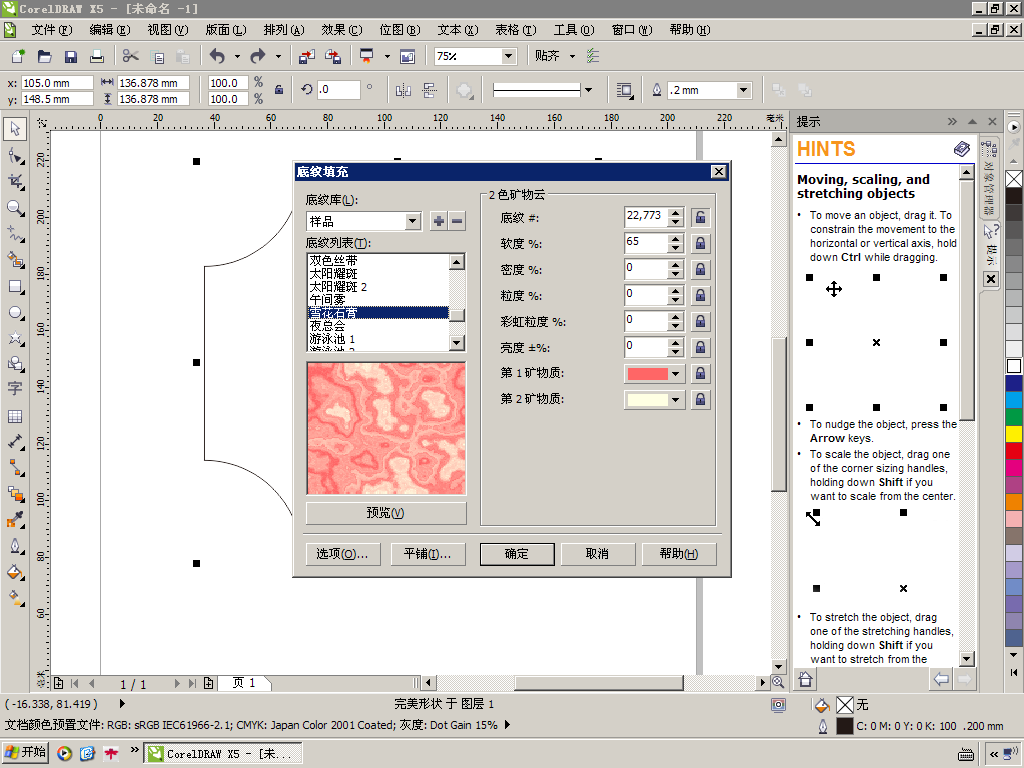
Task: Click the Import icon in the toolbar
Action: coord(306,56)
